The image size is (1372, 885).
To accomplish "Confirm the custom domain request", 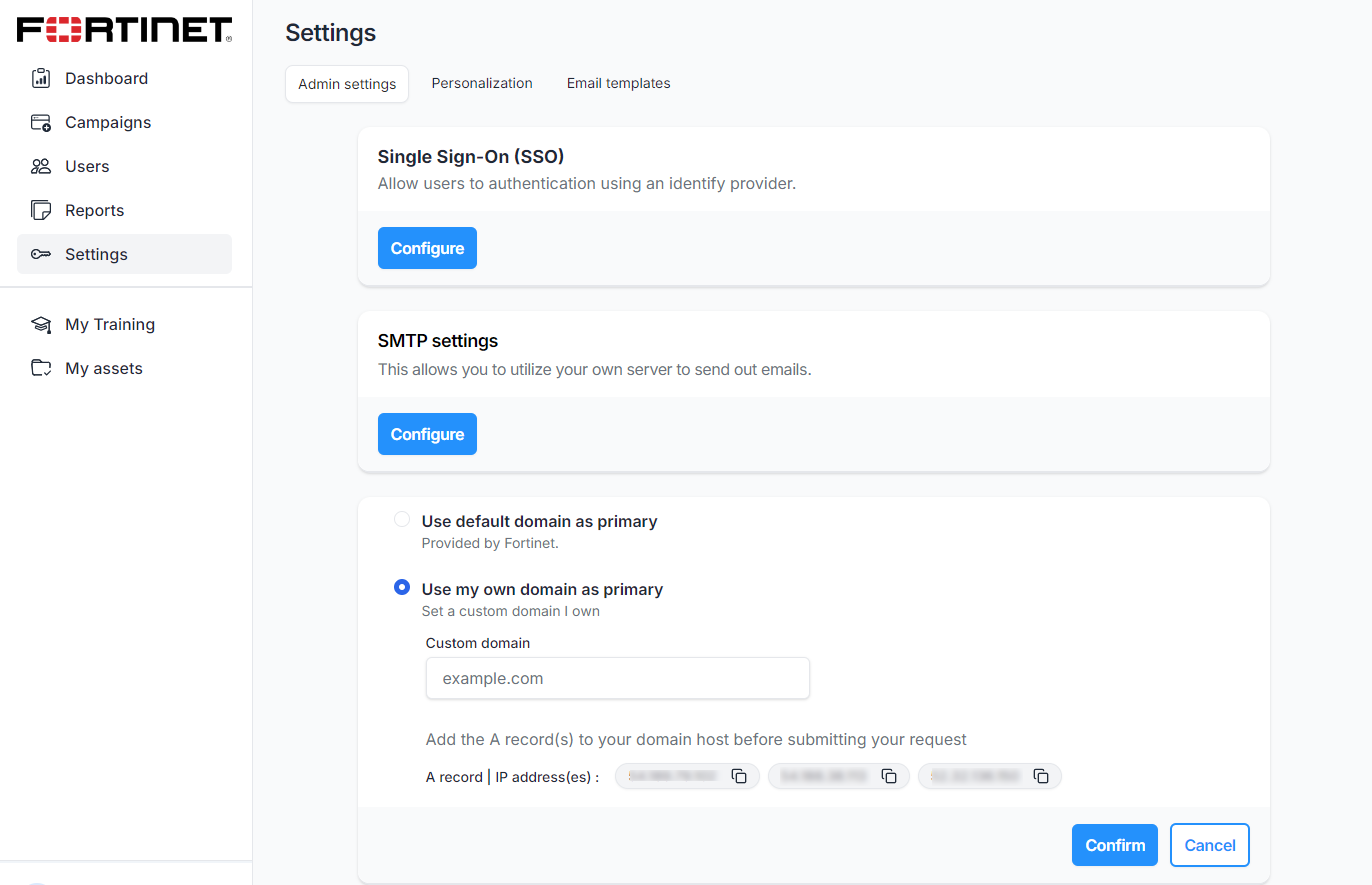I will tap(1114, 845).
